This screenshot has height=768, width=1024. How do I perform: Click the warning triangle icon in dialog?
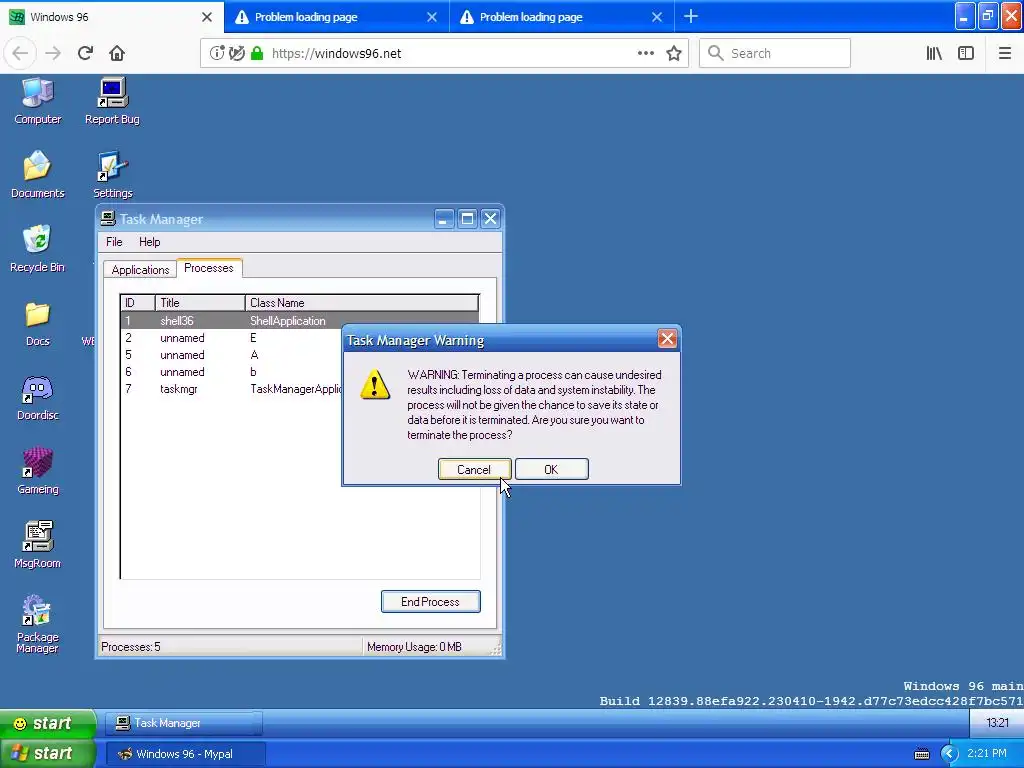(375, 385)
